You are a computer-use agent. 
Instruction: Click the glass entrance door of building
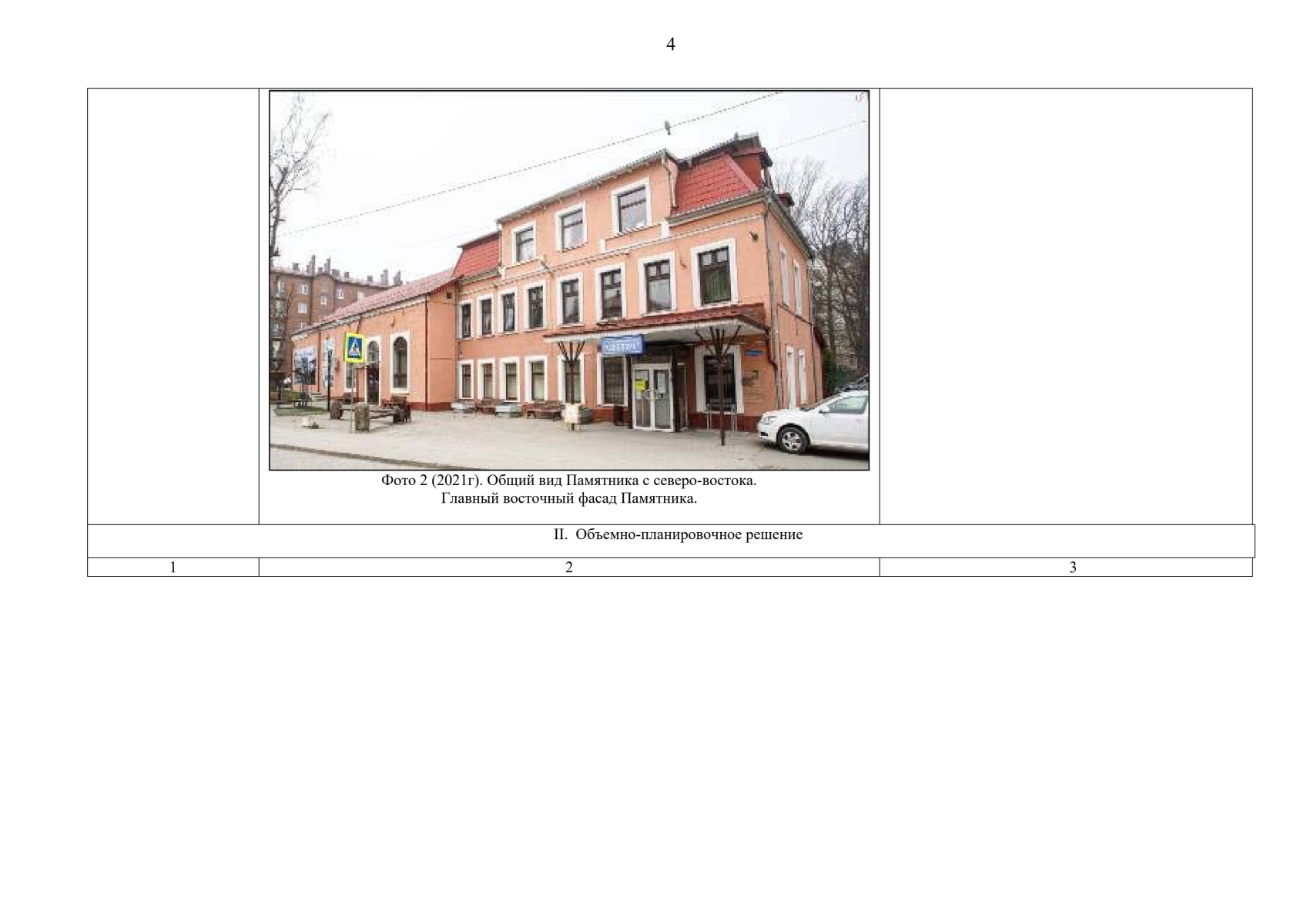click(x=651, y=397)
